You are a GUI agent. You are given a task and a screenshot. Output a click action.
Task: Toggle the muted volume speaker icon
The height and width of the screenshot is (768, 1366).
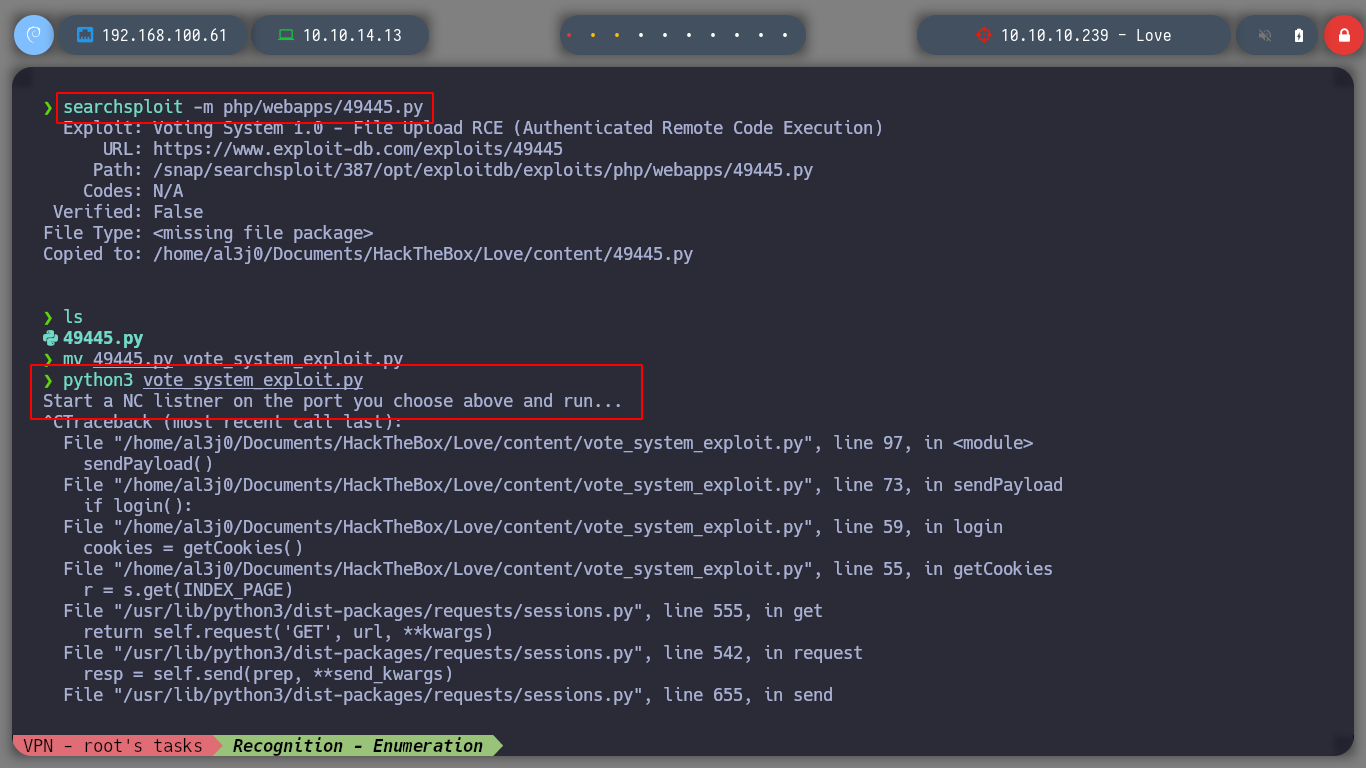(1265, 35)
